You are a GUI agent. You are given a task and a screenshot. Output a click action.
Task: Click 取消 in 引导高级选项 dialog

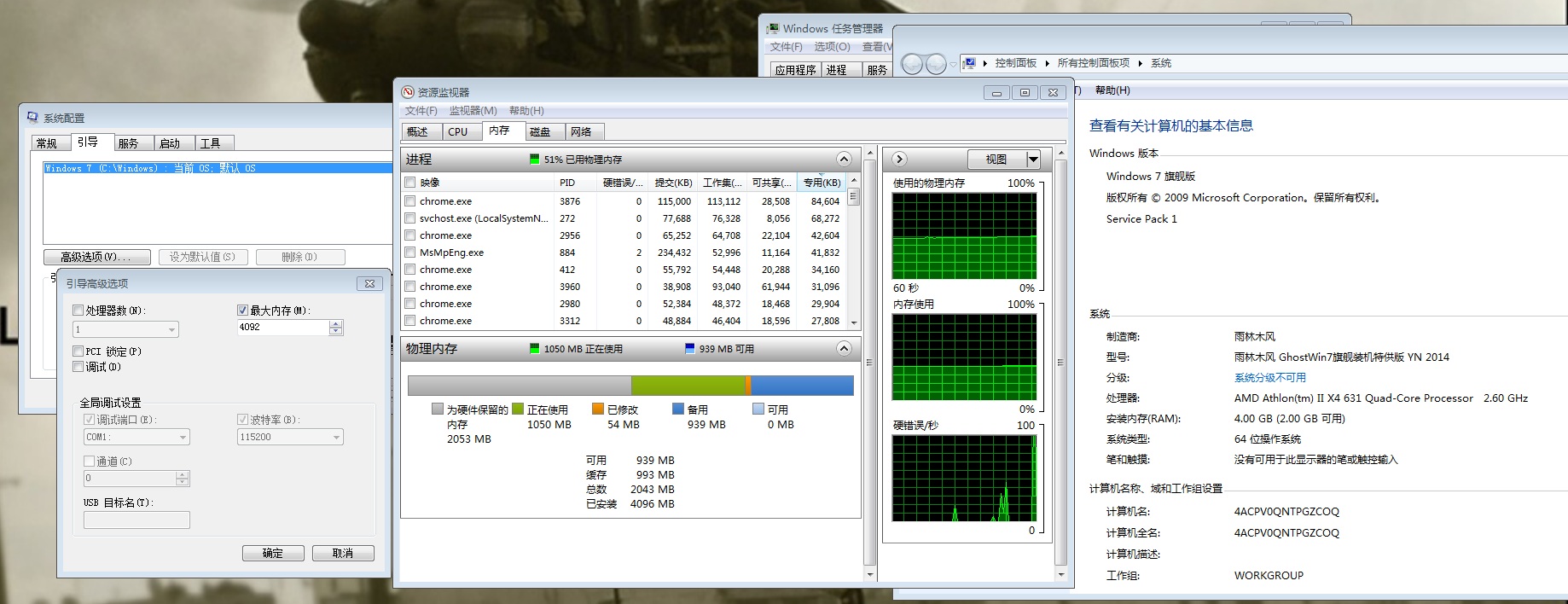pyautogui.click(x=343, y=553)
